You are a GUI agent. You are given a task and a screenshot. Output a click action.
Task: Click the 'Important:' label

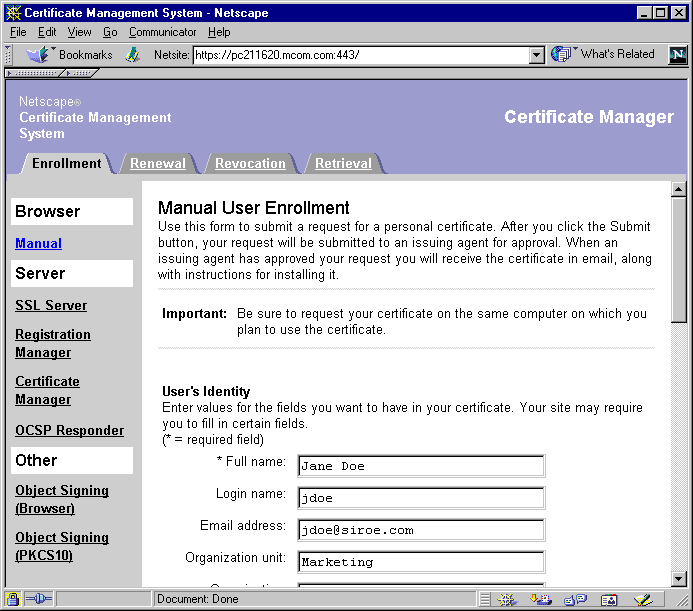tap(194, 313)
